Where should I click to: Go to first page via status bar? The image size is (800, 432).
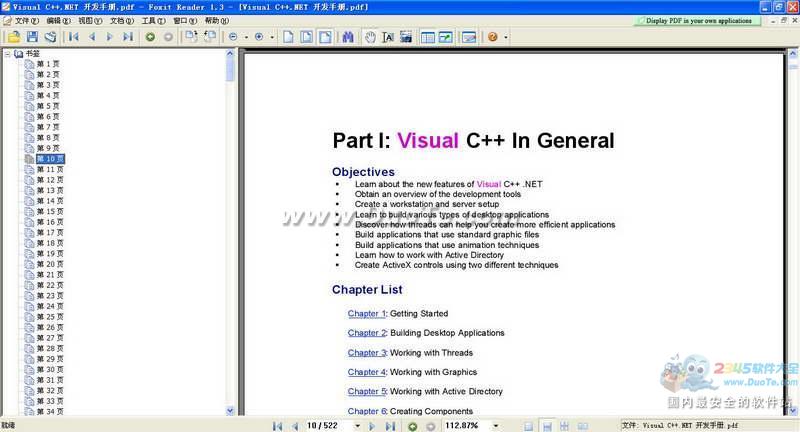[x=278, y=426]
